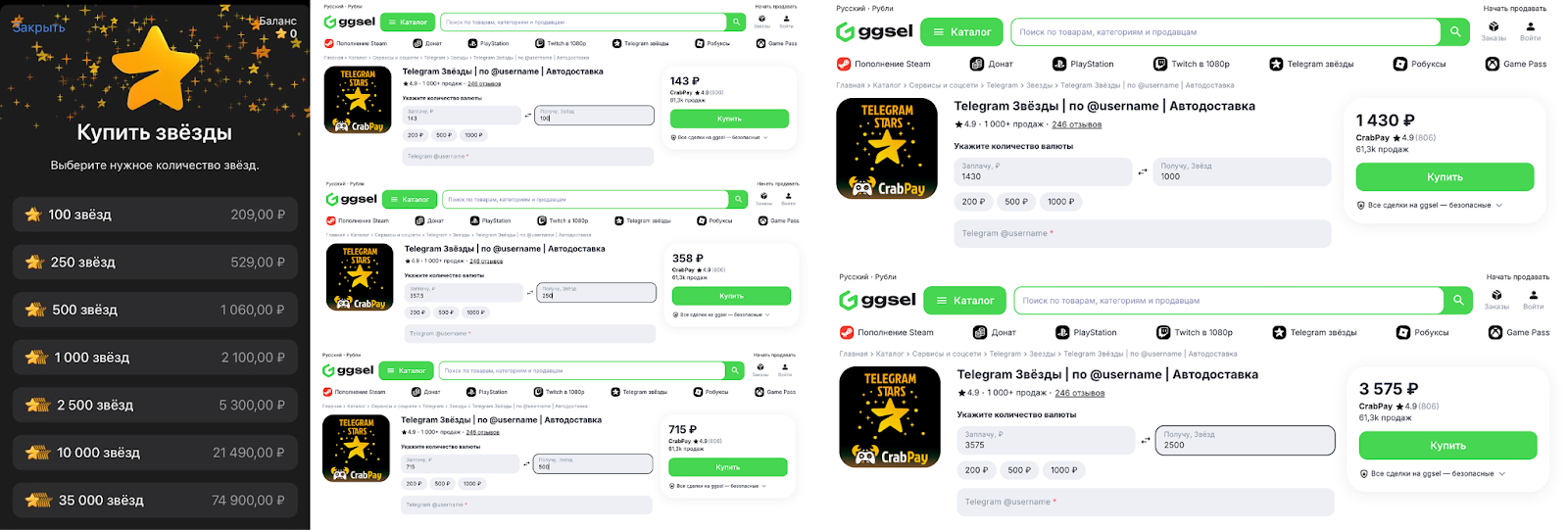Viewport: 1568px width, 530px height.
Task: Expand 'Все сделки на ggsel — безопасные' under the 3 575 ₽ price
Action: pos(1431,474)
